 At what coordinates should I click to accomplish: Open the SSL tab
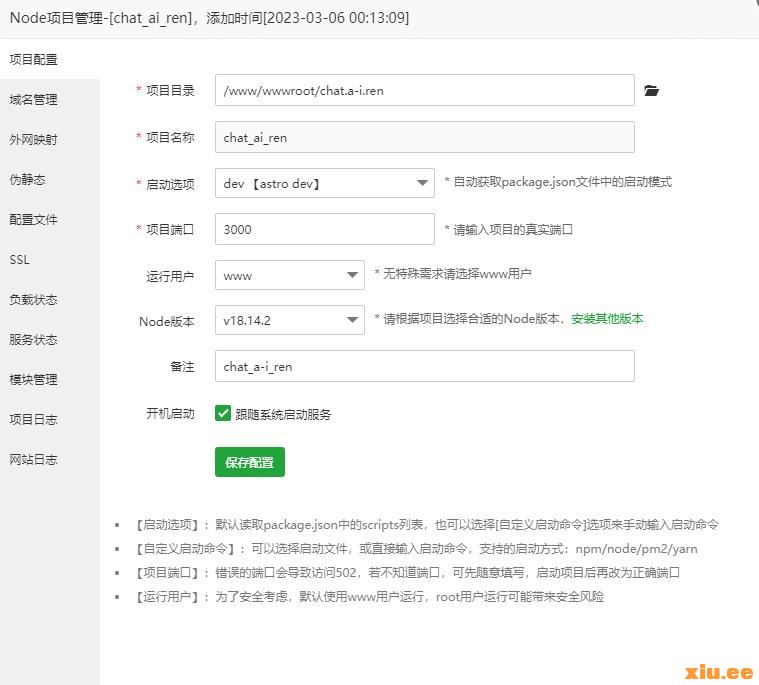pos(20,260)
